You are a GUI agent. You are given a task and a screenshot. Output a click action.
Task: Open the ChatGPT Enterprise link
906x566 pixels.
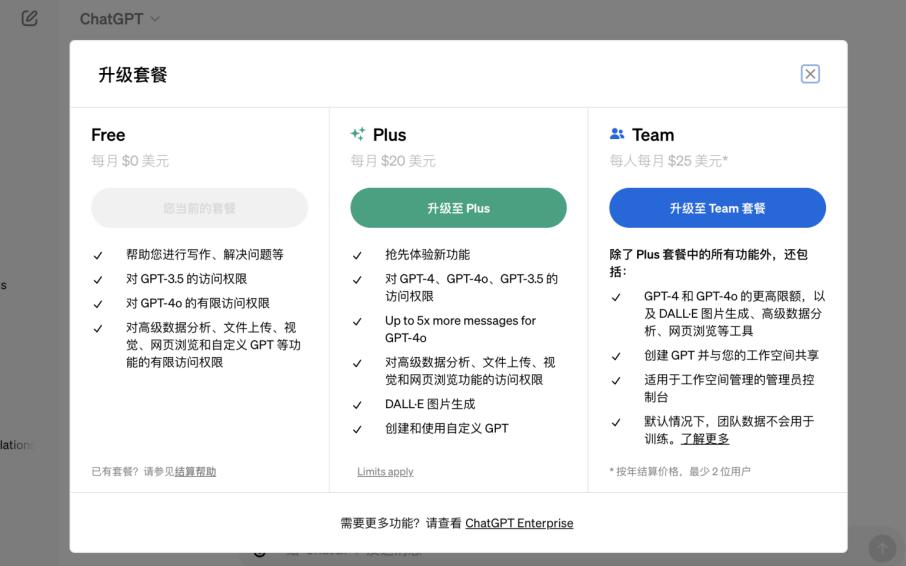(x=519, y=523)
